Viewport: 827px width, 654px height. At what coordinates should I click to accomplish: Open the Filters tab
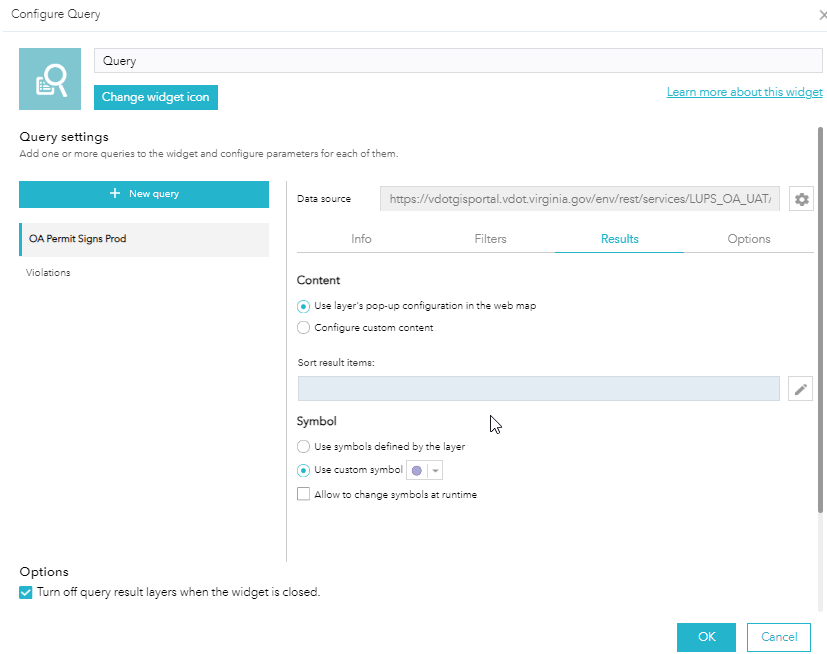[490, 239]
